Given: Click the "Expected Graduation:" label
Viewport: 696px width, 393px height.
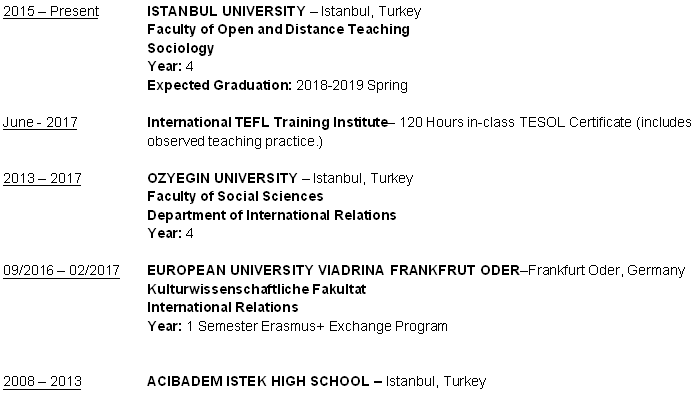Looking at the screenshot, I should [219, 85].
